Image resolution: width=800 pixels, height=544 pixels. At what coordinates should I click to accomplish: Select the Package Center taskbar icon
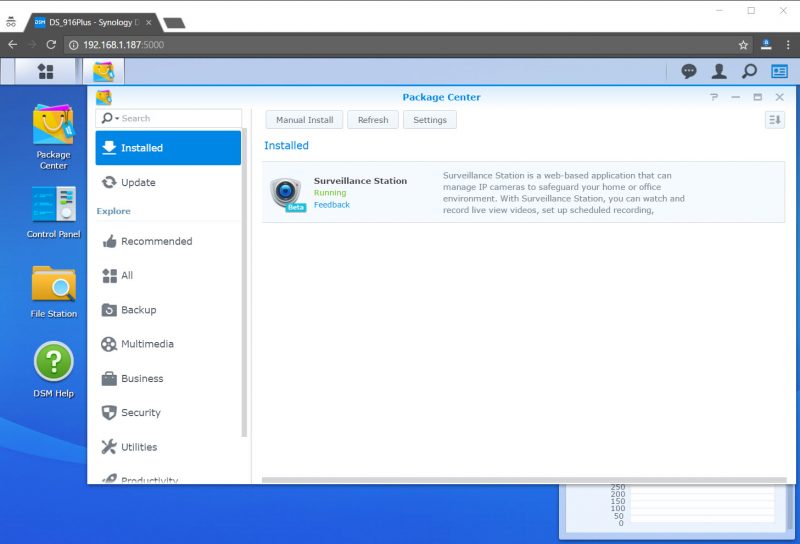[x=104, y=71]
